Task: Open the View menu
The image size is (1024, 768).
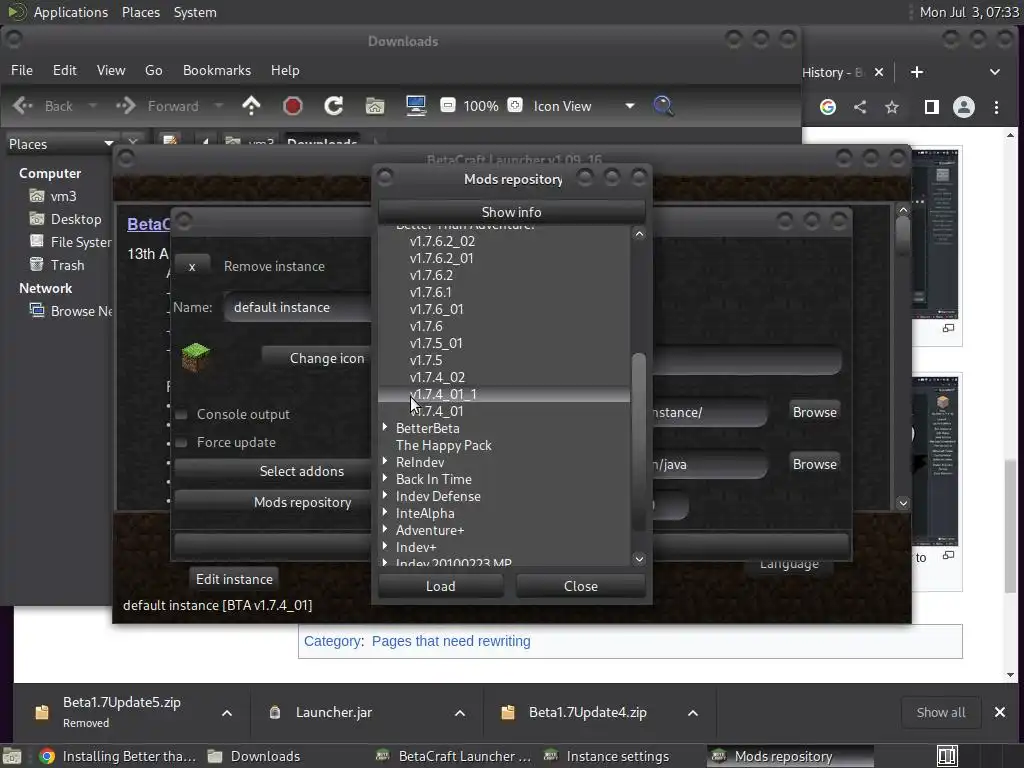Action: (x=111, y=70)
